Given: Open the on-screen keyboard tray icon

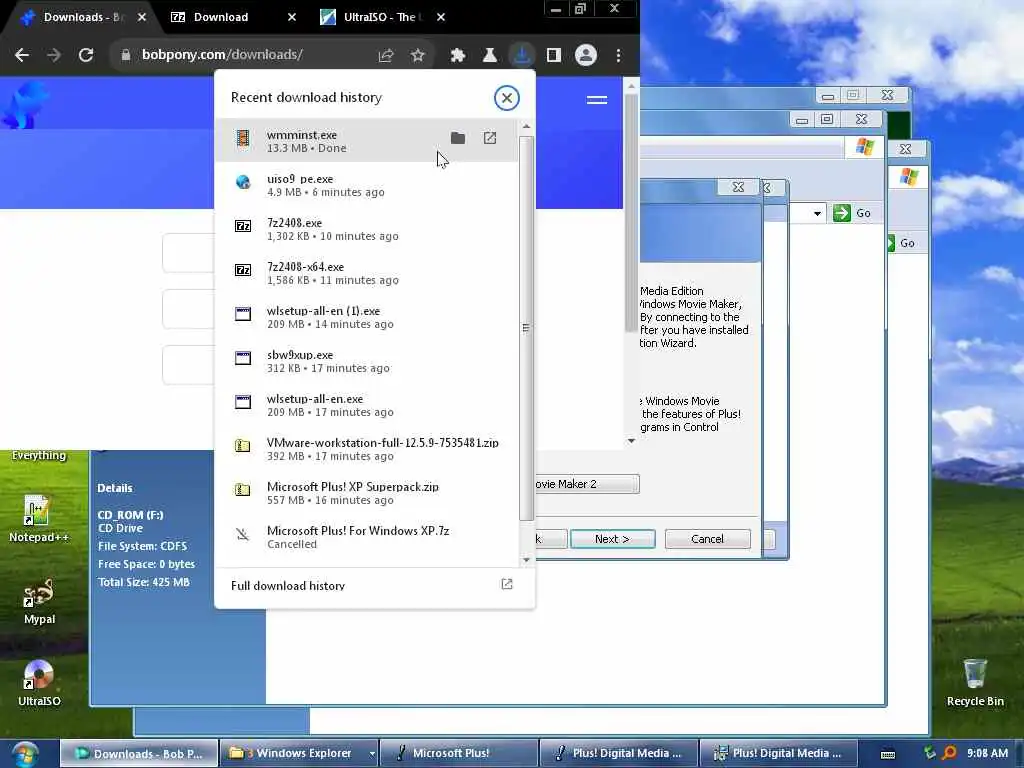Looking at the screenshot, I should pyautogui.click(x=888, y=754).
